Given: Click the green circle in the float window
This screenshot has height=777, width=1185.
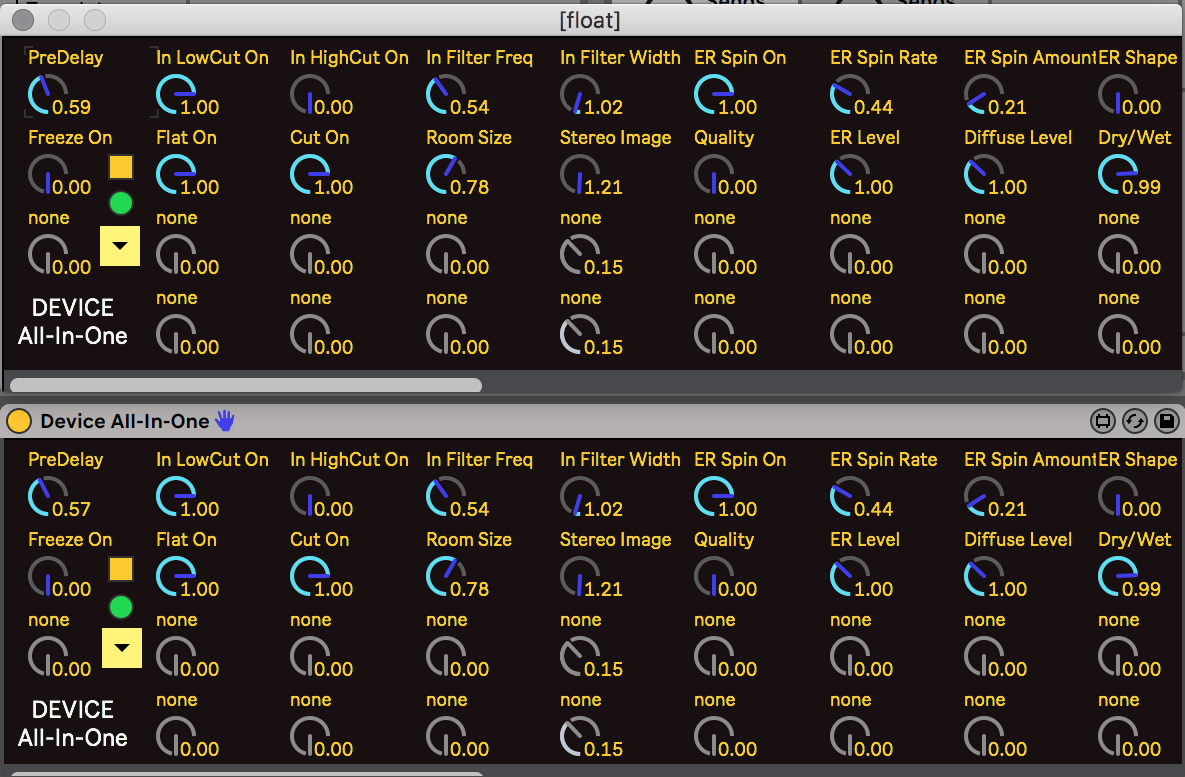Looking at the screenshot, I should coord(121,204).
